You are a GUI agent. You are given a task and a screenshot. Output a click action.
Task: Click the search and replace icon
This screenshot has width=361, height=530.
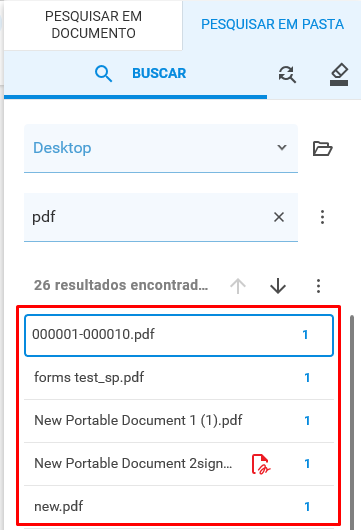287,74
